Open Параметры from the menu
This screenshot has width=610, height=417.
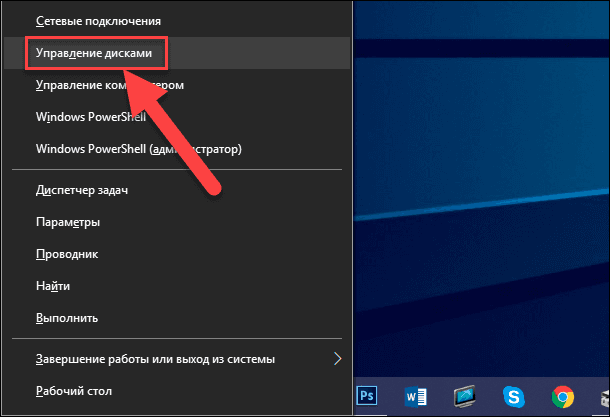click(177, 222)
